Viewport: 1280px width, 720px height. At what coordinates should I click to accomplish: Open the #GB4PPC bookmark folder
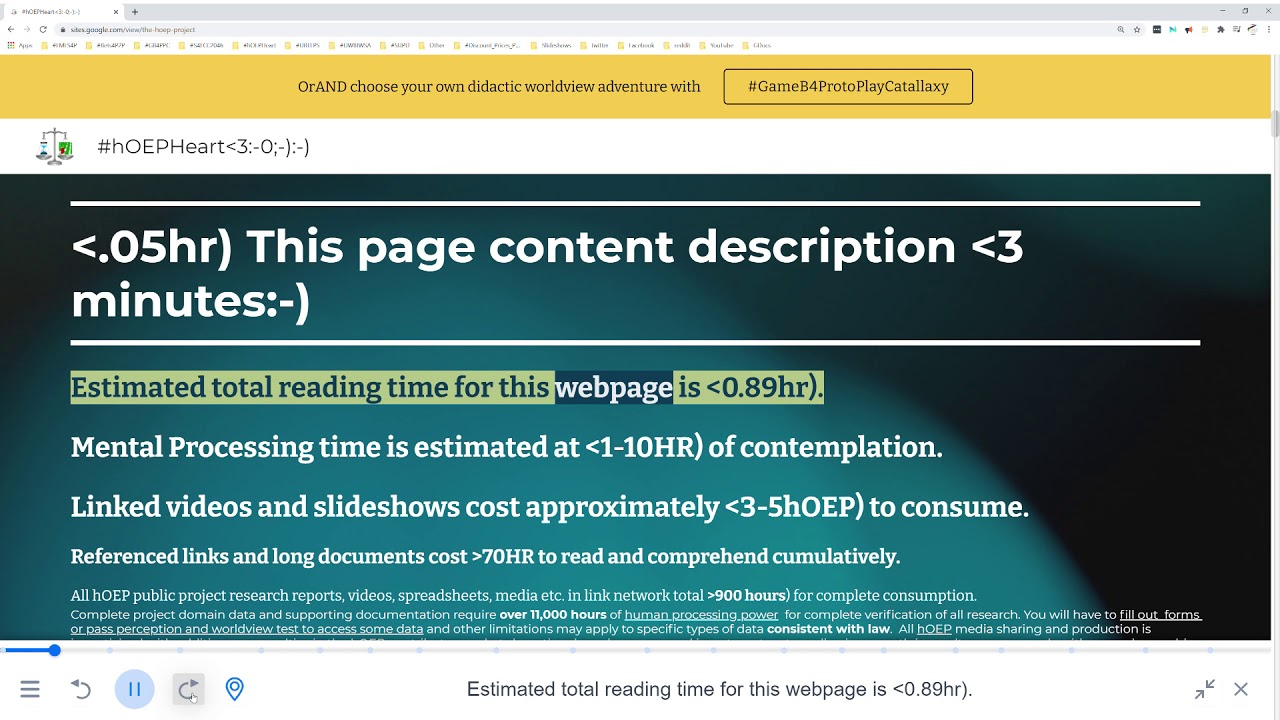click(x=150, y=45)
